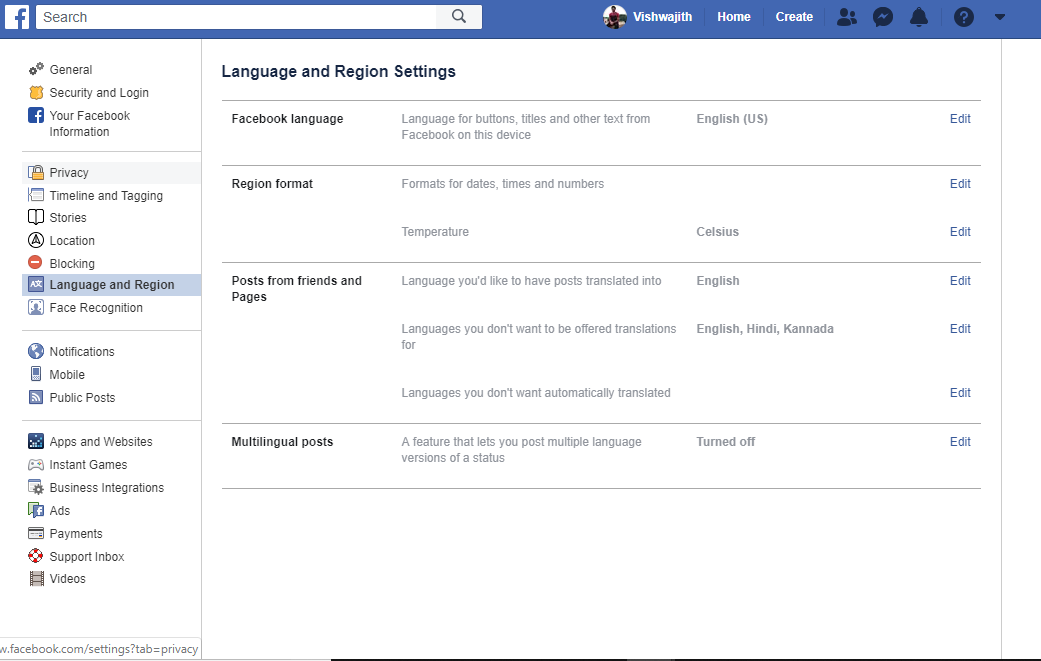
Task: Open the Notifications bell icon
Action: point(919,17)
